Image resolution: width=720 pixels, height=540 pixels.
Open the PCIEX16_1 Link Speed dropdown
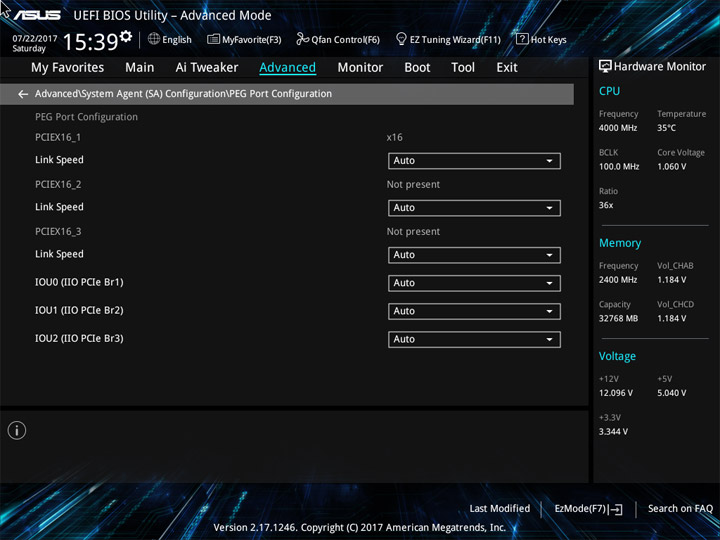pos(474,161)
